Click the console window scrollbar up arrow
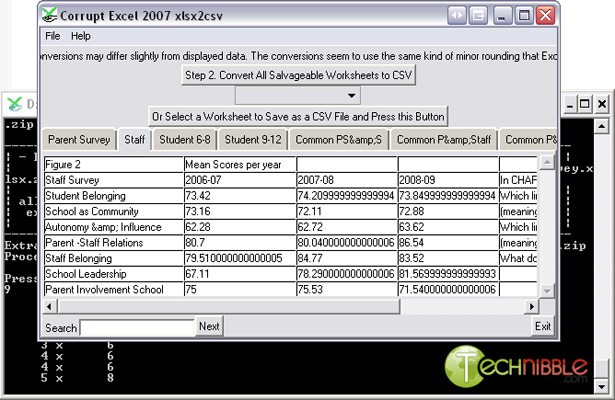The image size is (615, 400). coord(602,126)
